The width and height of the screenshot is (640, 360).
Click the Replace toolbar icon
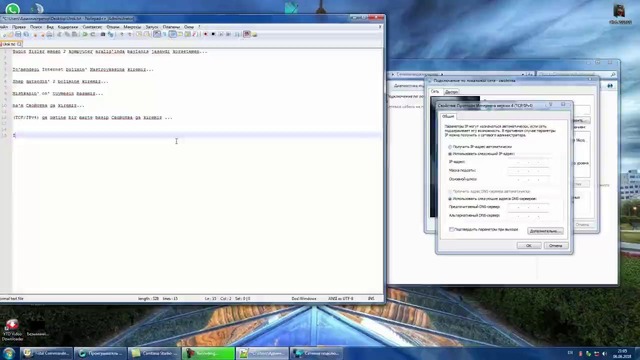[x=110, y=34]
